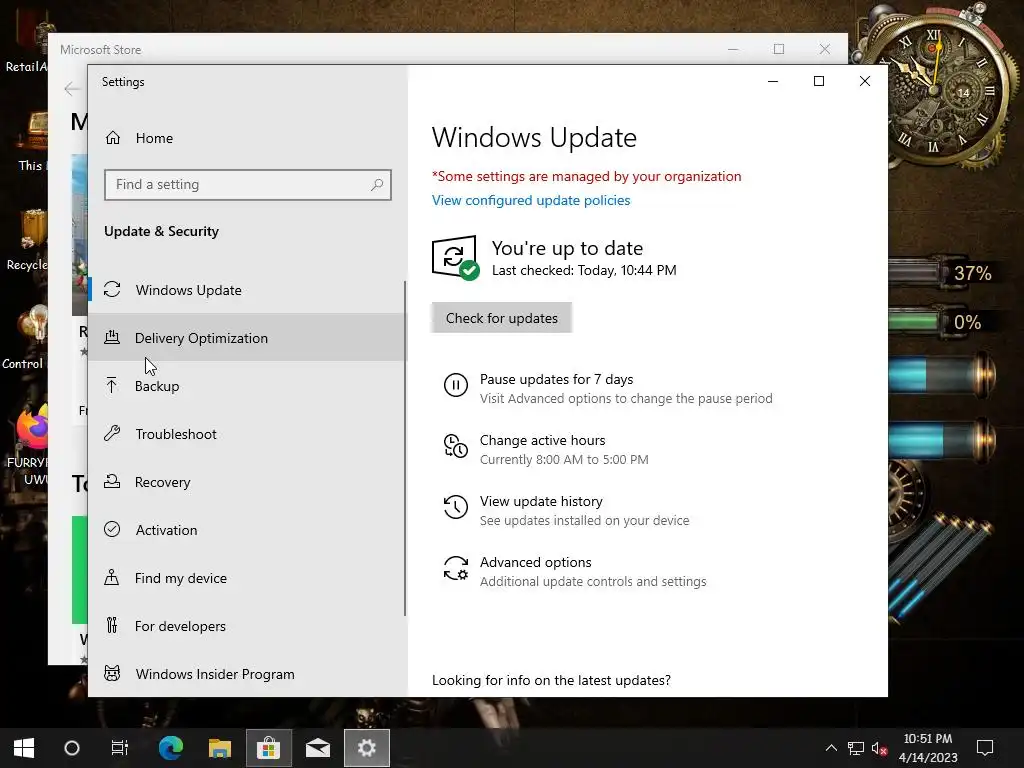Click the gear-sync icon beside Advanced options
Viewport: 1024px width, 768px height.
(456, 568)
